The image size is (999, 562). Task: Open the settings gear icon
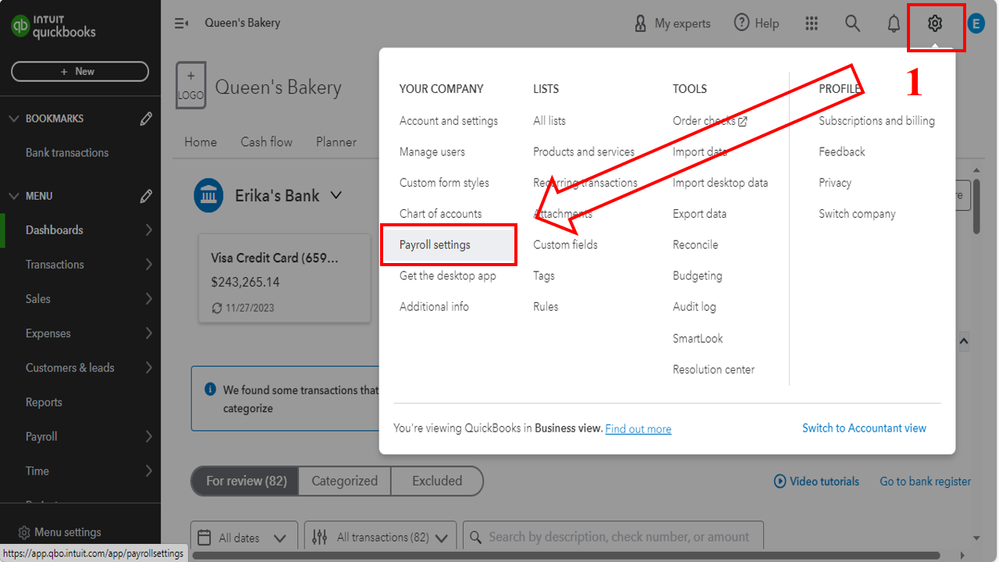click(x=935, y=24)
